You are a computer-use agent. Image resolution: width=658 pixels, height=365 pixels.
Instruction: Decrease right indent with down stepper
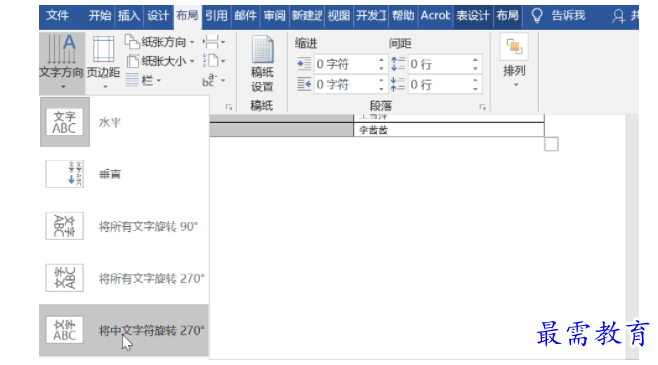pyautogui.click(x=381, y=89)
